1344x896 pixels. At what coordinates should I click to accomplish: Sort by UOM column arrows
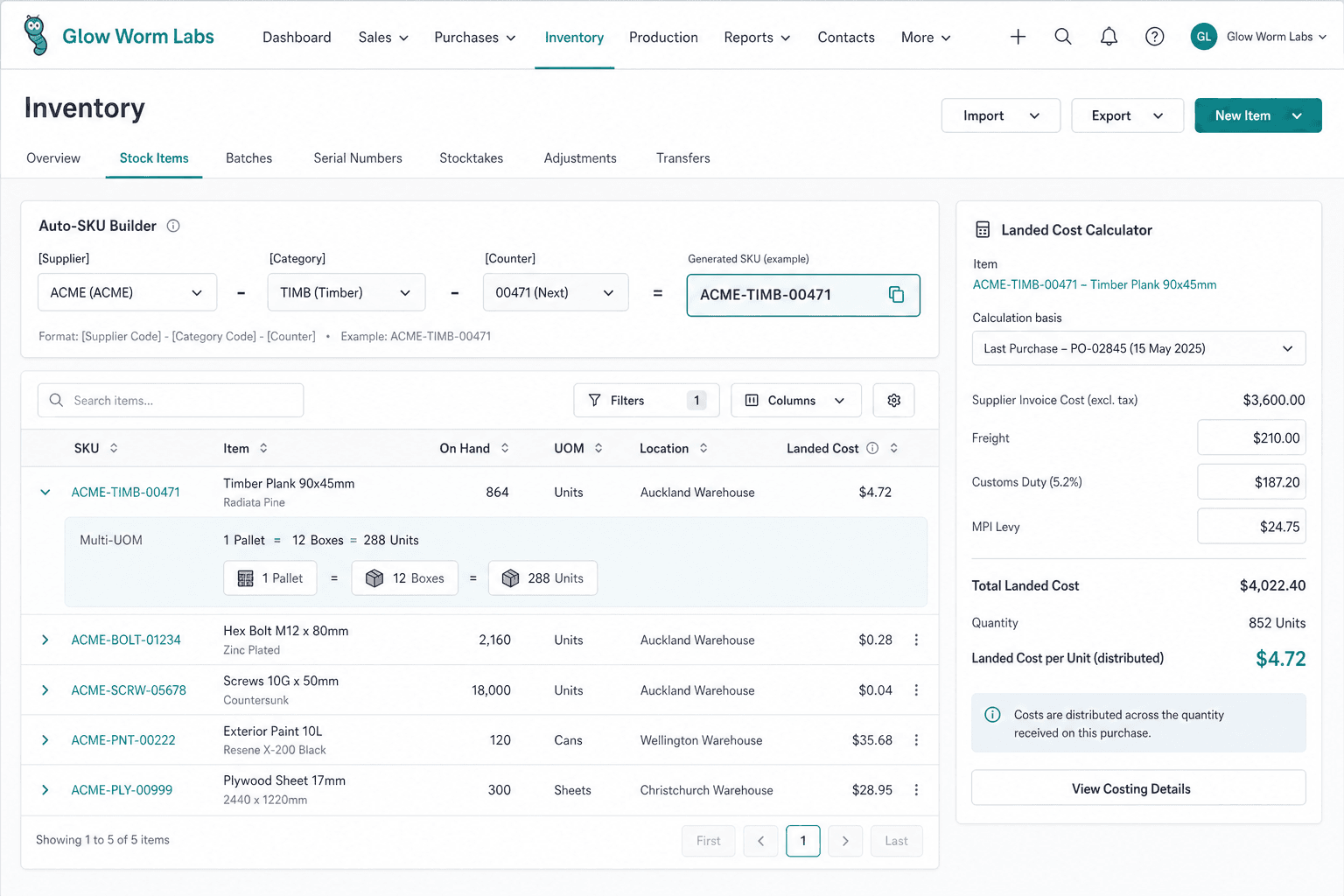pos(598,448)
